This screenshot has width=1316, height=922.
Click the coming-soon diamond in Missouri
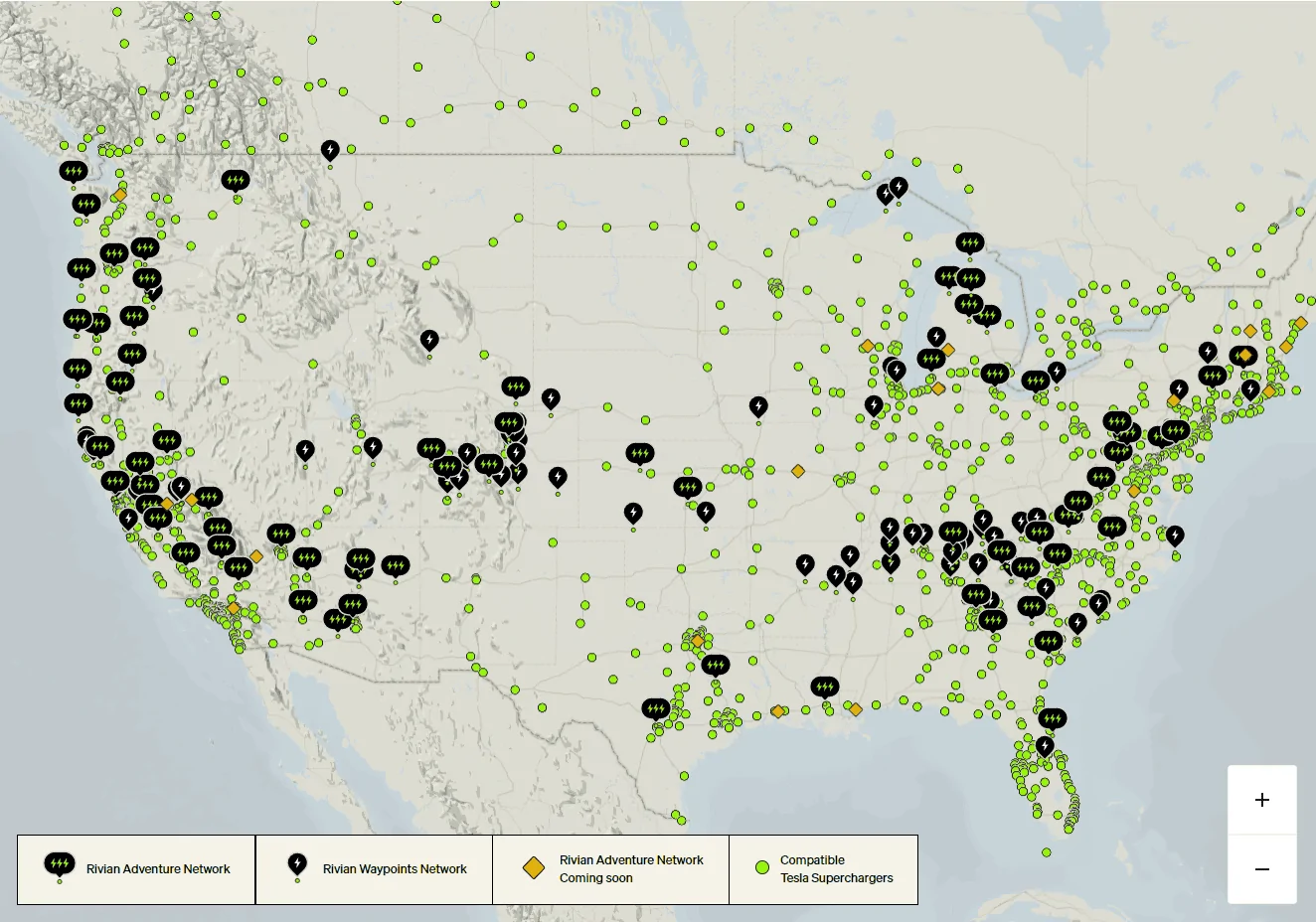pos(797,471)
